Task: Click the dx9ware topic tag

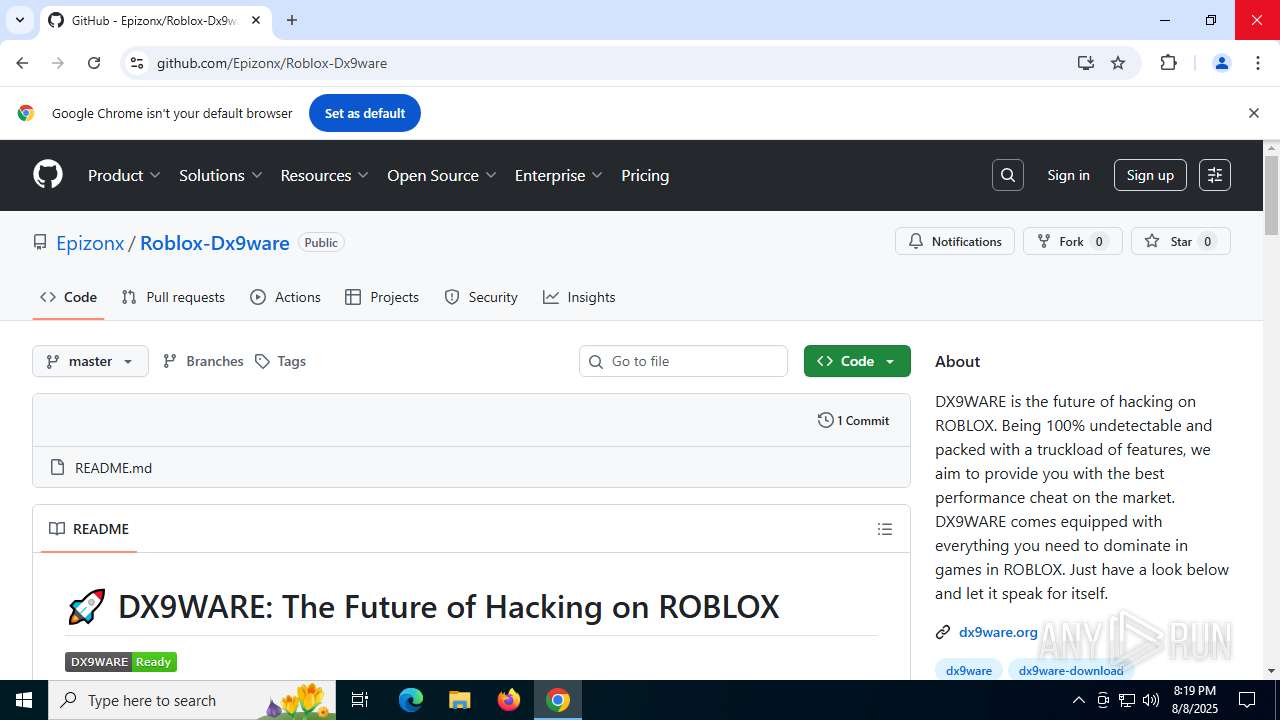Action: coord(969,670)
